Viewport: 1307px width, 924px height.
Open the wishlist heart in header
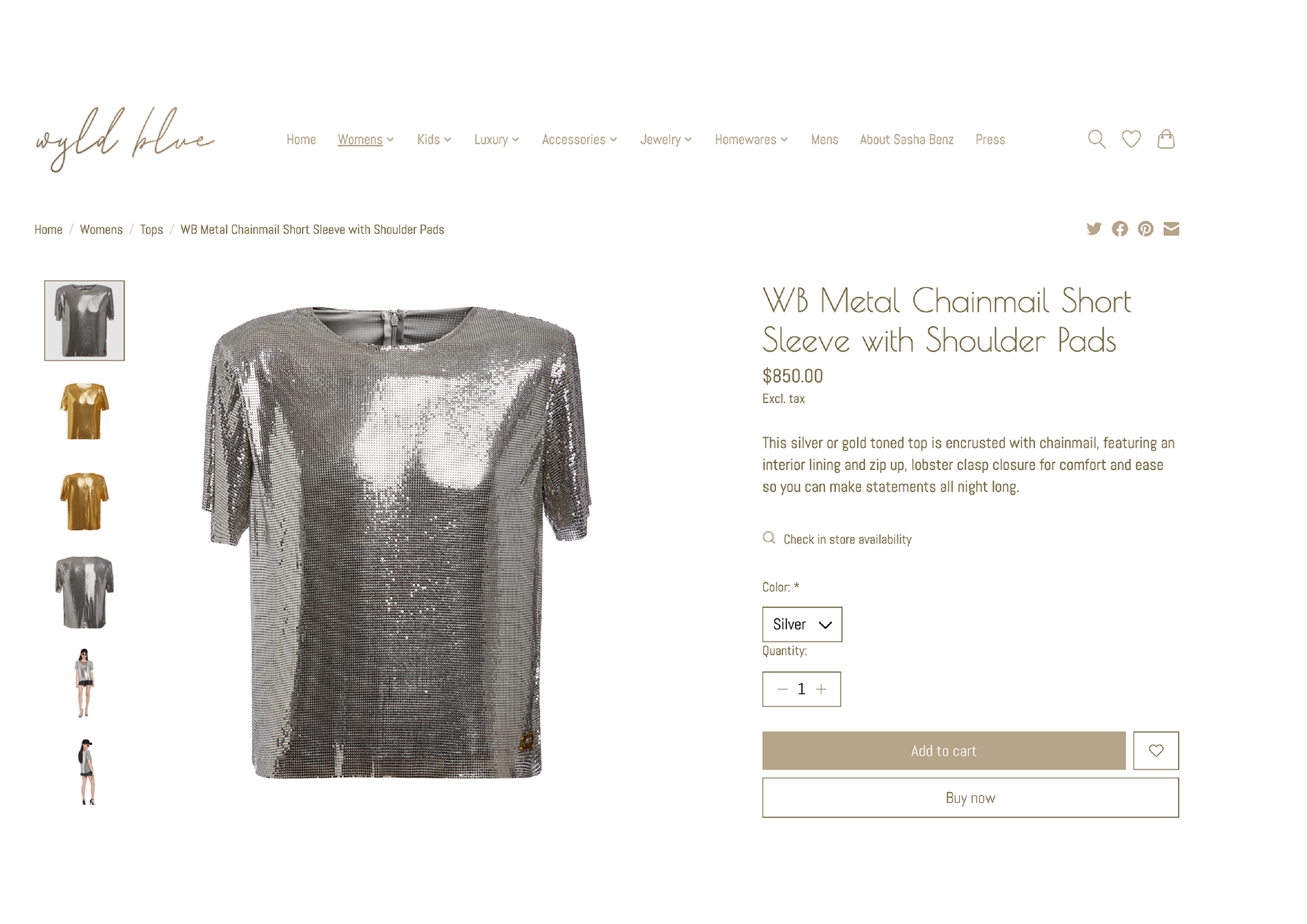click(1131, 139)
